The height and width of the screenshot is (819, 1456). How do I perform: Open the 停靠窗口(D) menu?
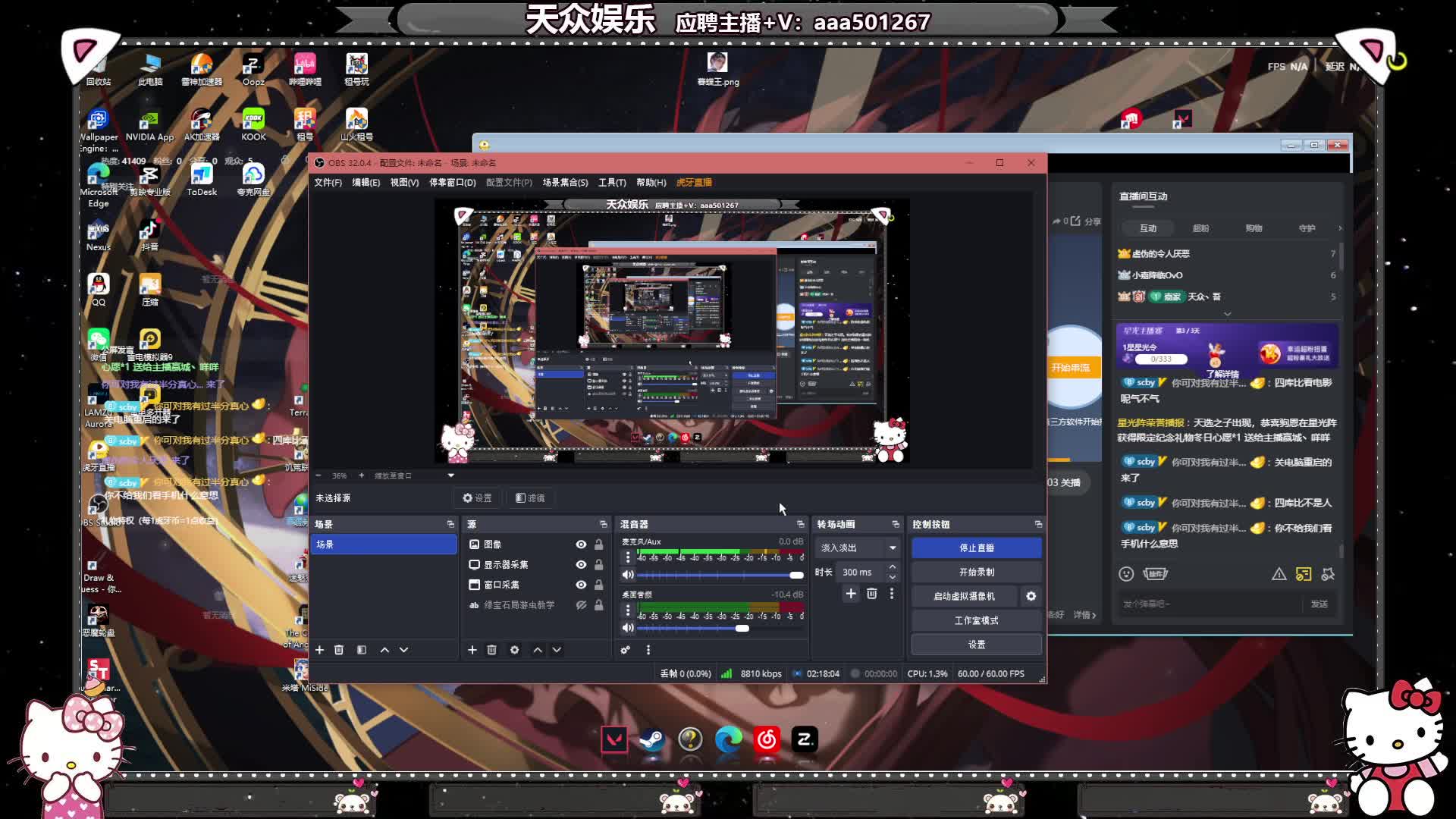pos(452,183)
